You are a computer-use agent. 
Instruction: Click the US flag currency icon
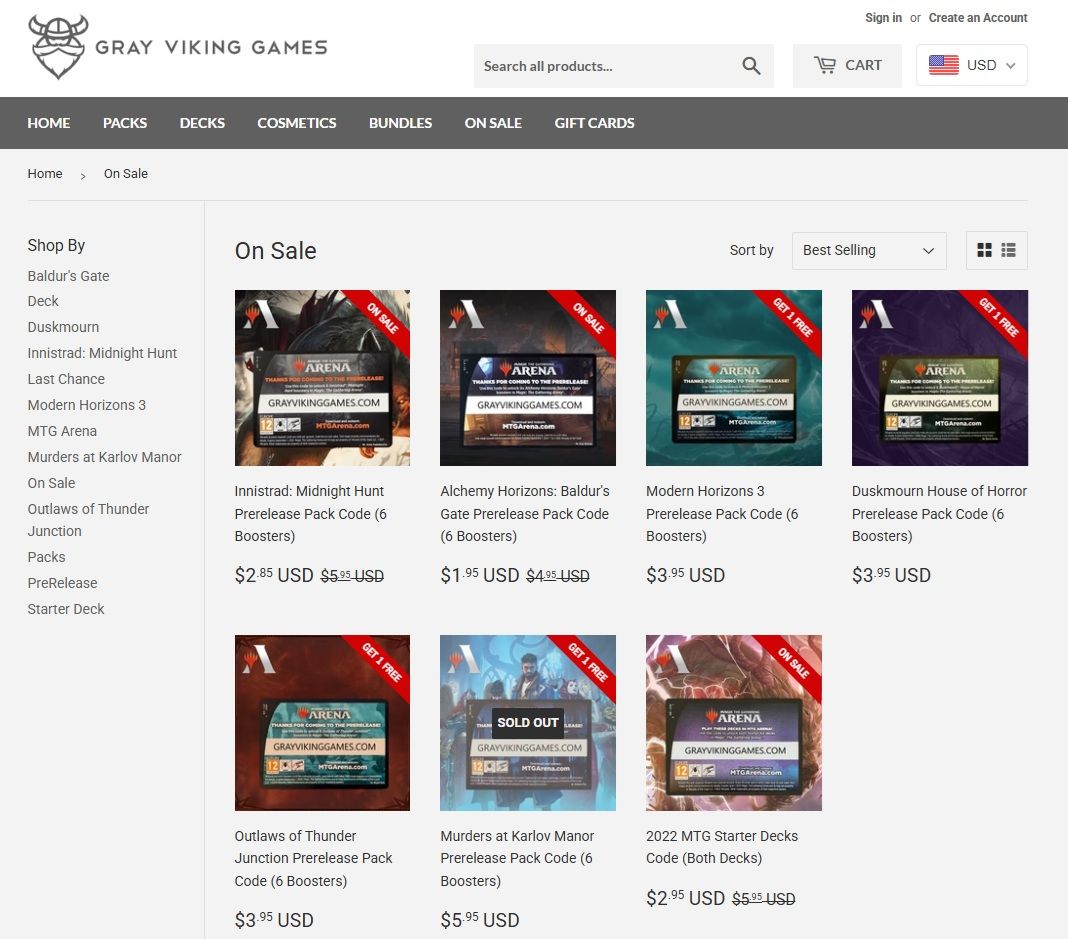pos(943,65)
